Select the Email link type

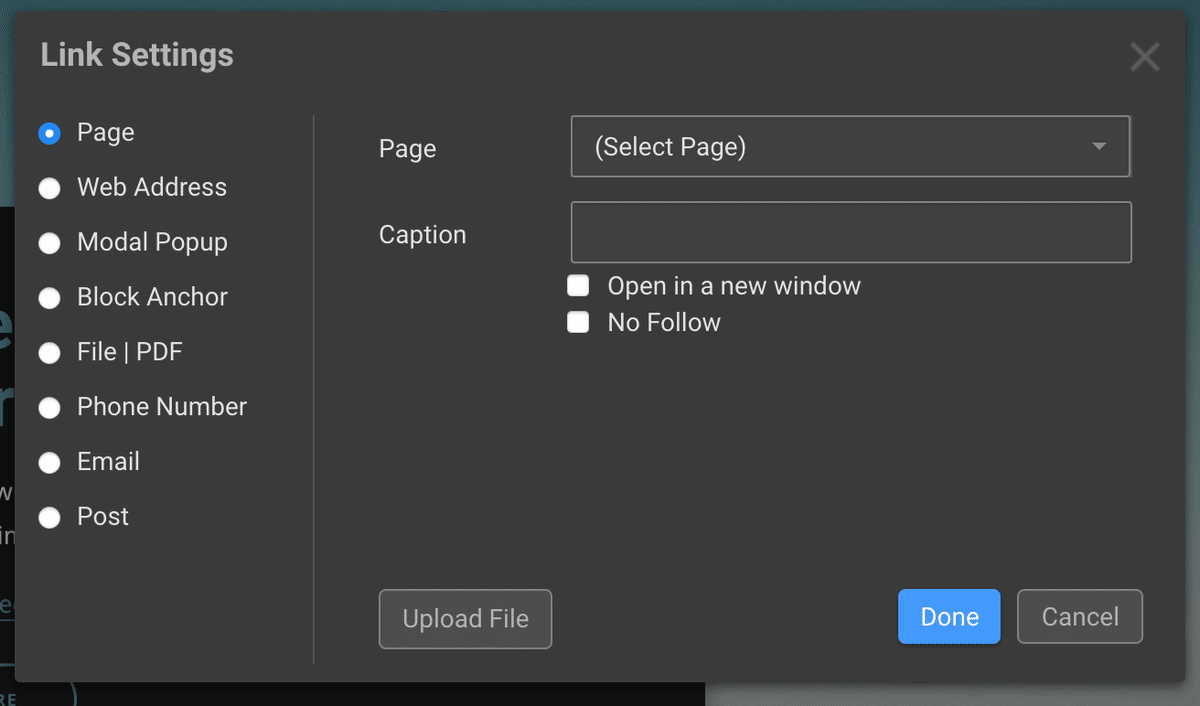point(49,463)
